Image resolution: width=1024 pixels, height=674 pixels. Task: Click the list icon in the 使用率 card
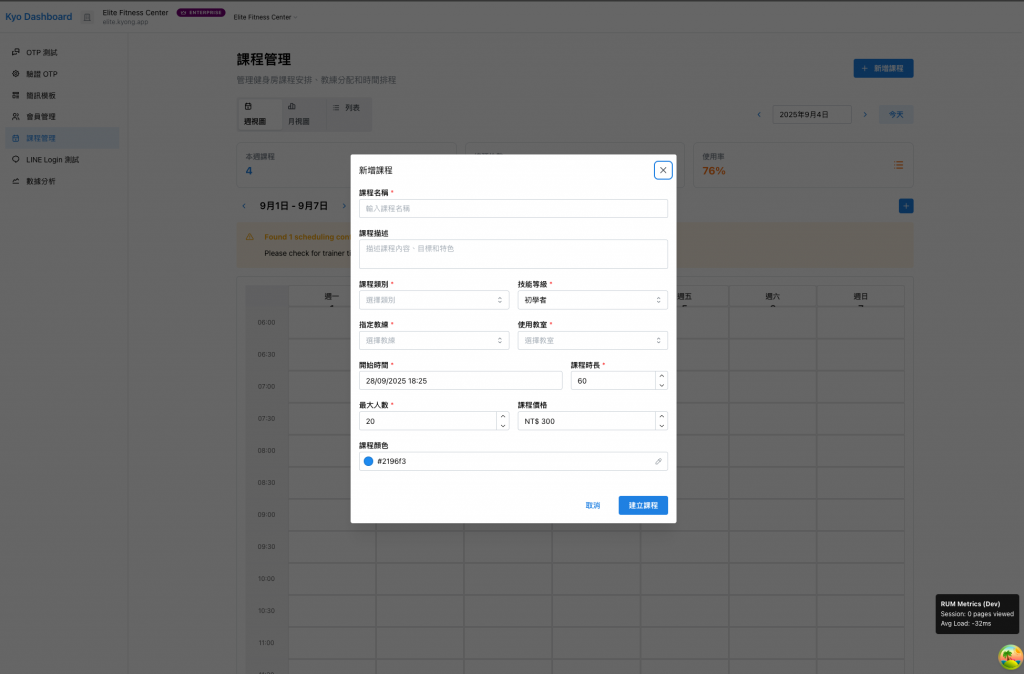coord(899,165)
